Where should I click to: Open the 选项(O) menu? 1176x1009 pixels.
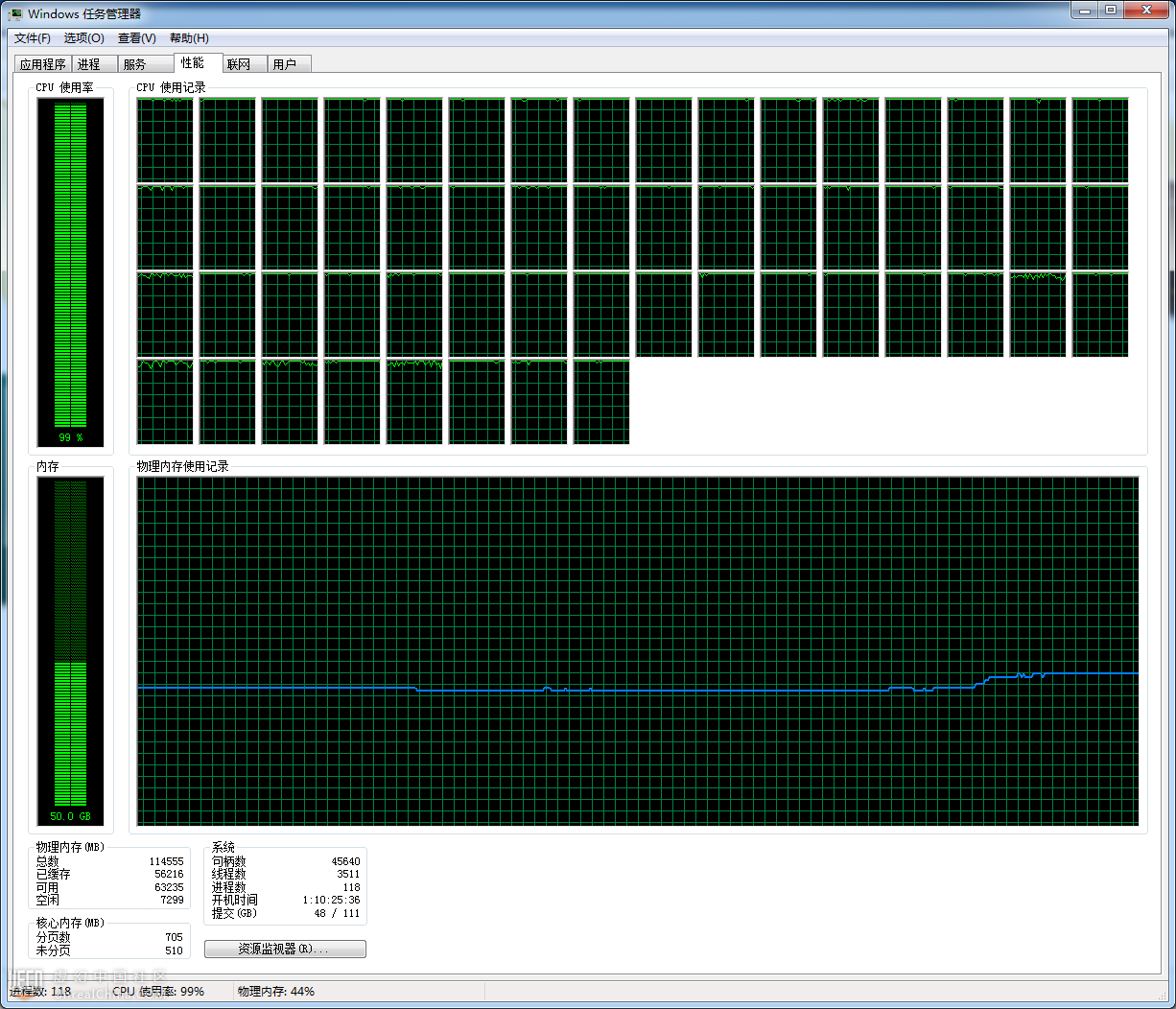84,38
